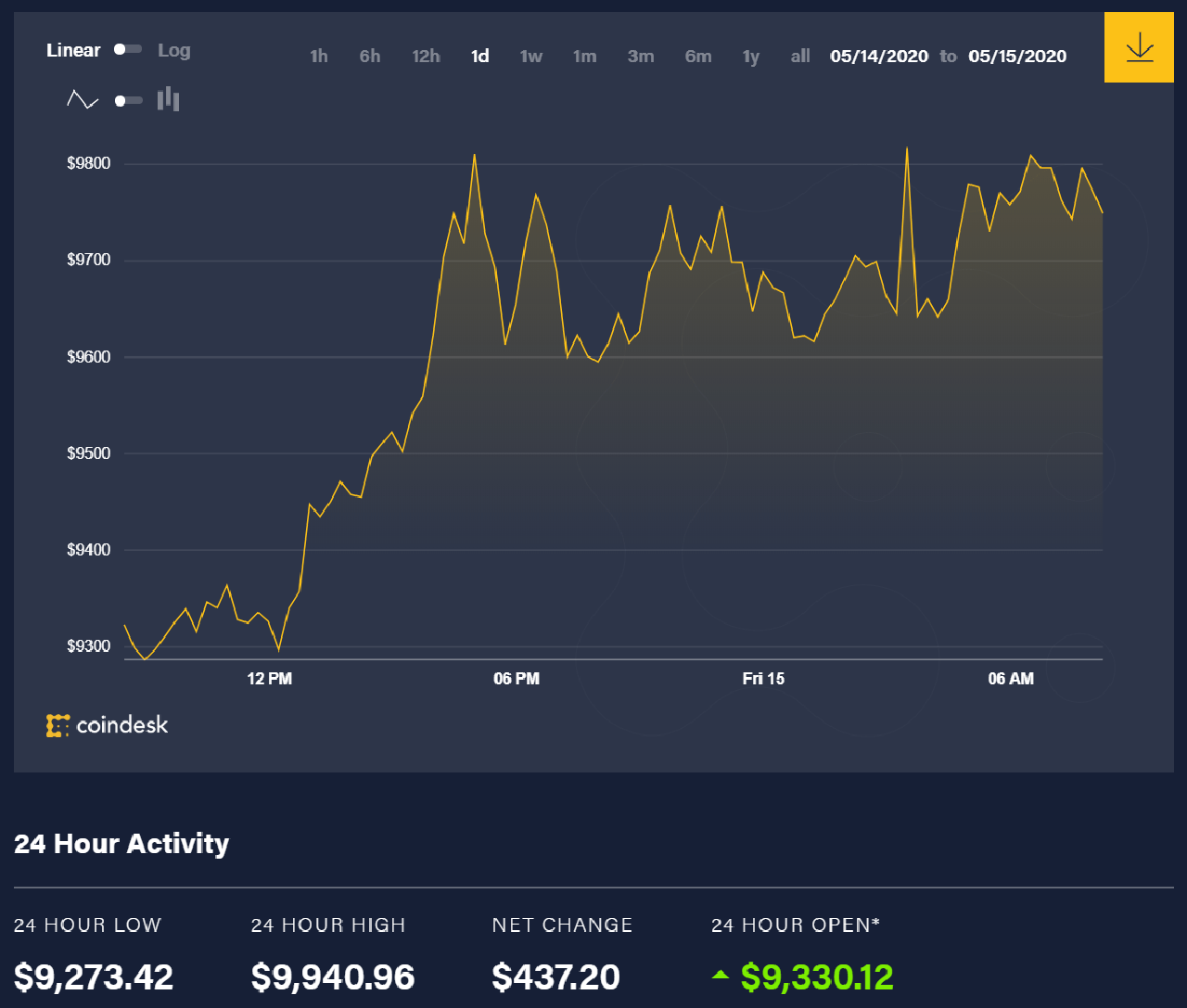1187x1008 pixels.
Task: Click the $9300 y-axis label
Action: [88, 646]
